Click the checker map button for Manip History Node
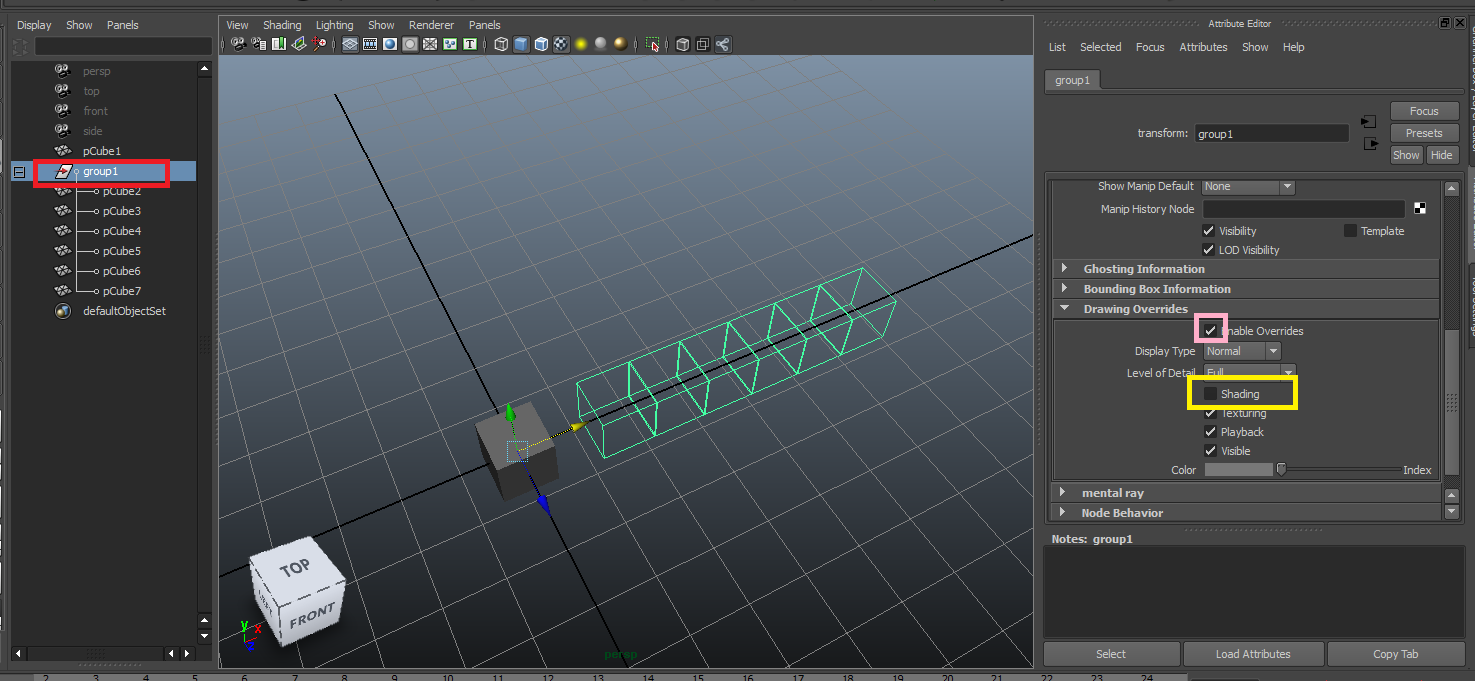1475x681 pixels. click(1420, 209)
